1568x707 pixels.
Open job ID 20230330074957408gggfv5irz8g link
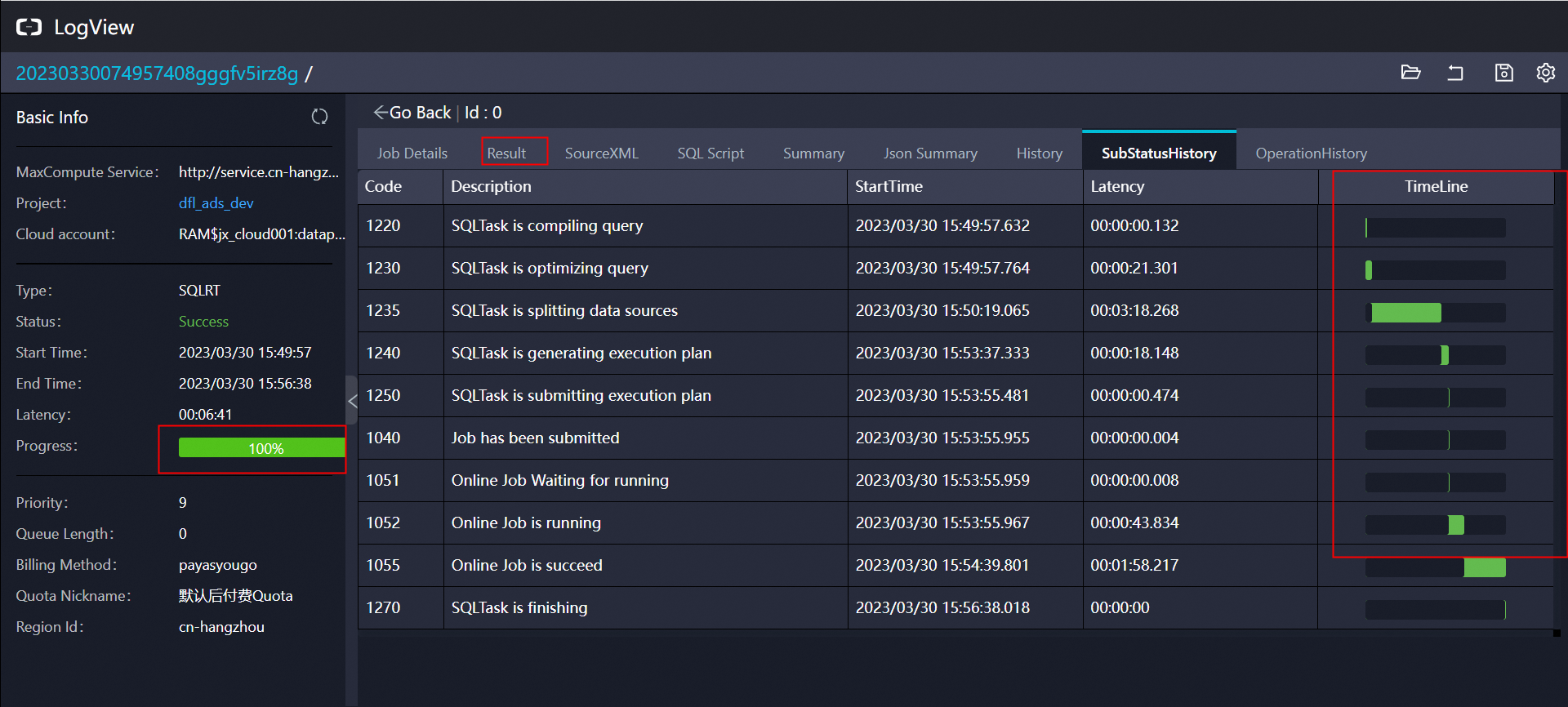157,73
